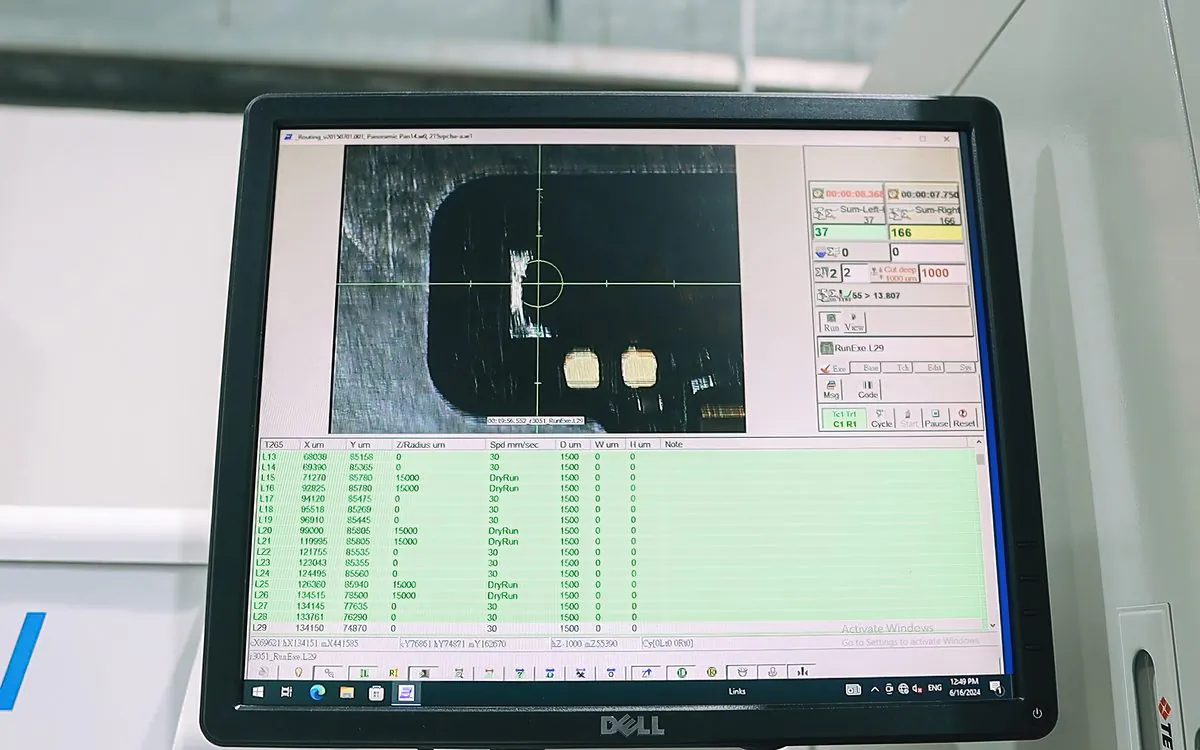Click the 55 > 13.807 progress indicator

pos(892,295)
